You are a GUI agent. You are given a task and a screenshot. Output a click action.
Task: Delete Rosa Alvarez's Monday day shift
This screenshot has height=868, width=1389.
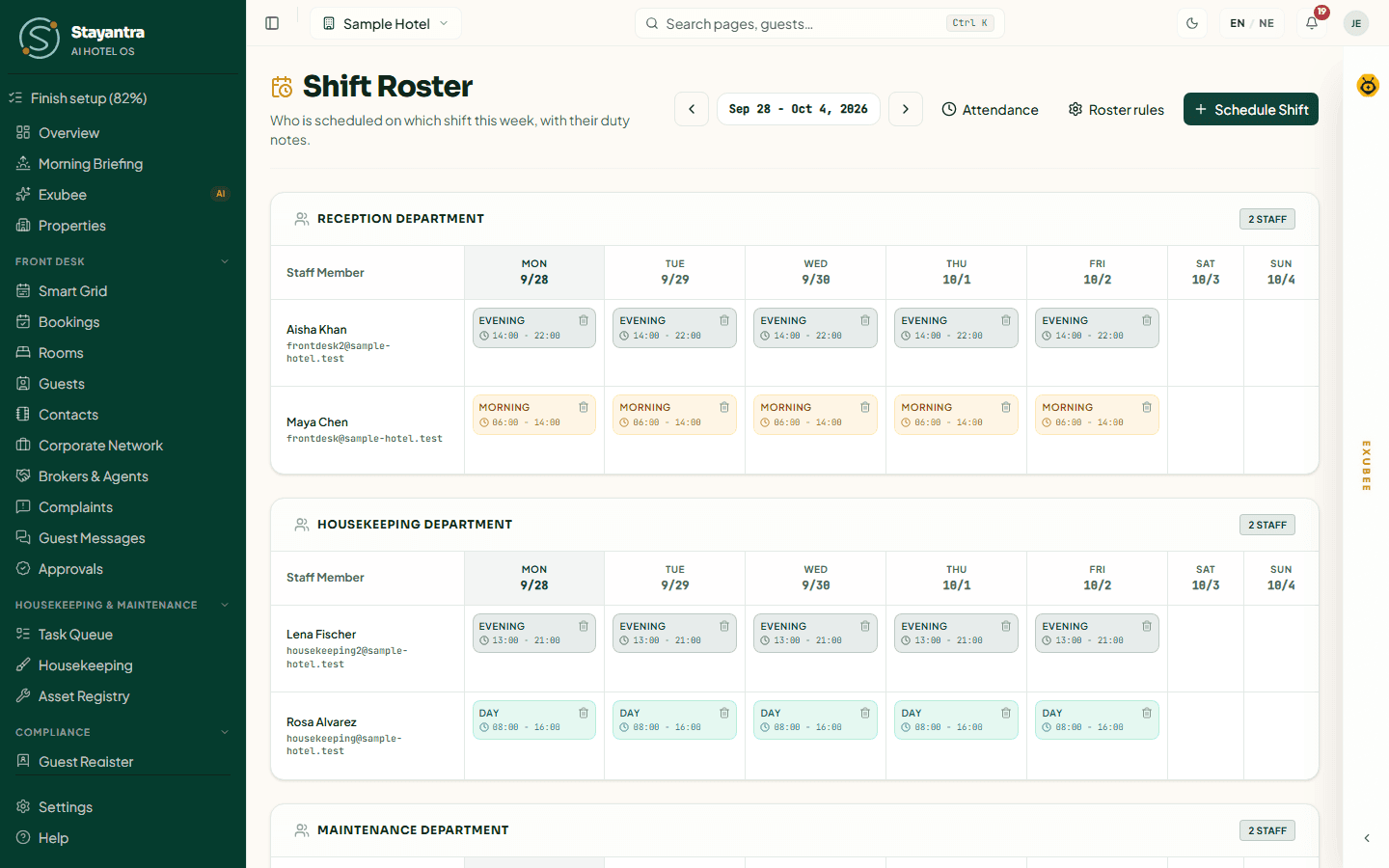coord(584,713)
